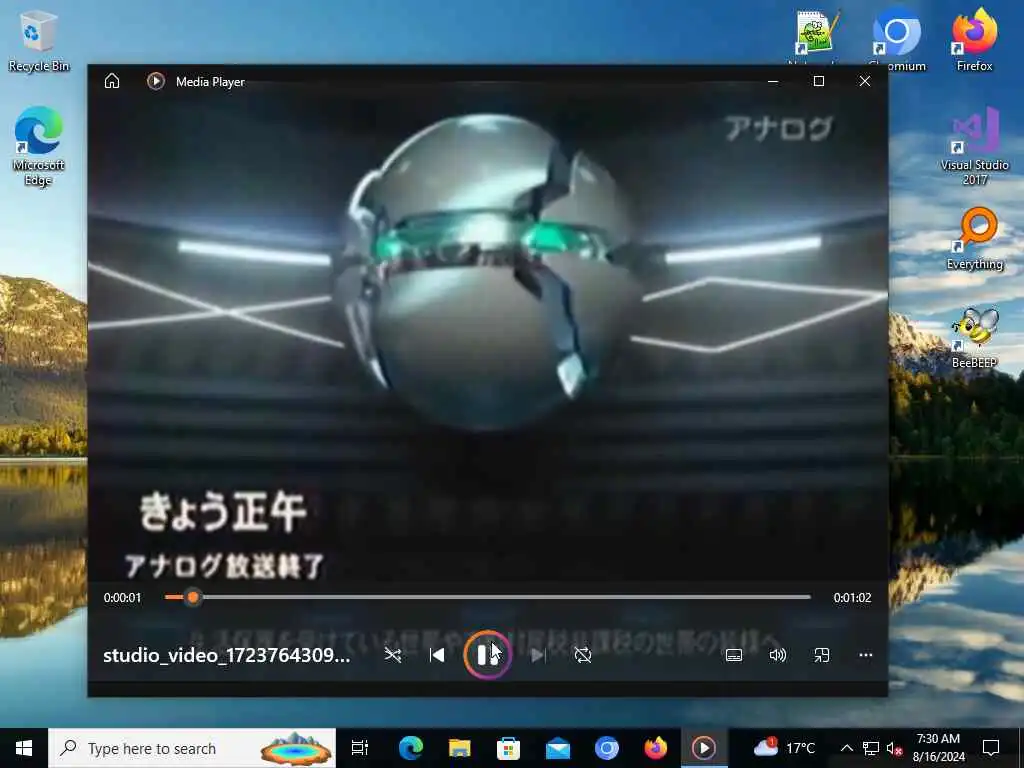The height and width of the screenshot is (768, 1024).
Task: Minimize the Media Player window
Action: [773, 81]
